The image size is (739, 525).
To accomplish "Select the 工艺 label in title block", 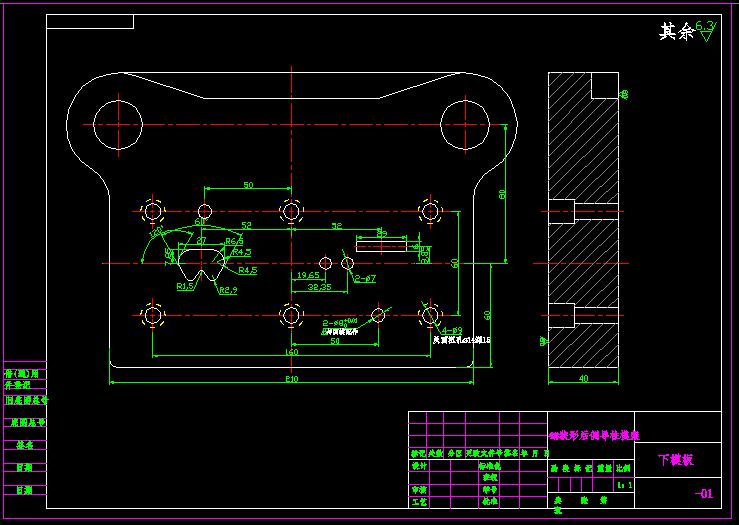I will 419,502.
